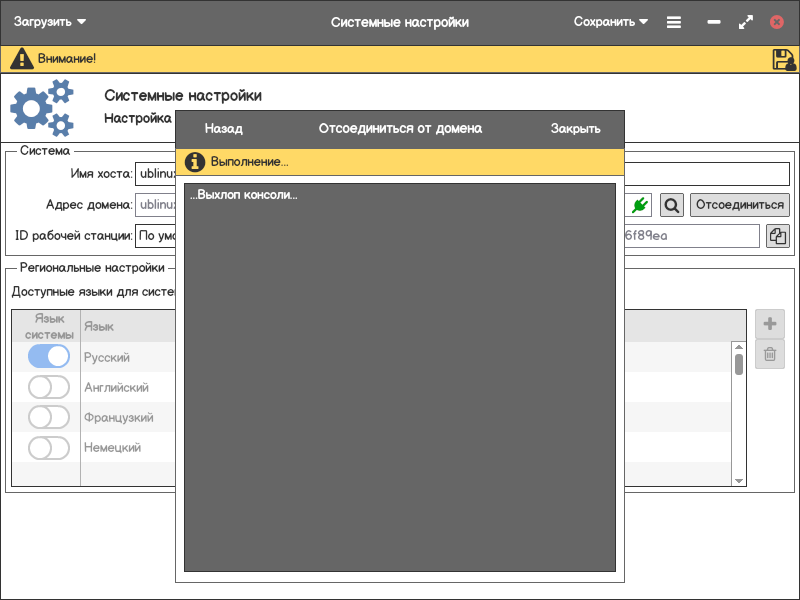The width and height of the screenshot is (800, 600).
Task: Copy workstation ID with clipboard icon
Action: pyautogui.click(x=778, y=236)
